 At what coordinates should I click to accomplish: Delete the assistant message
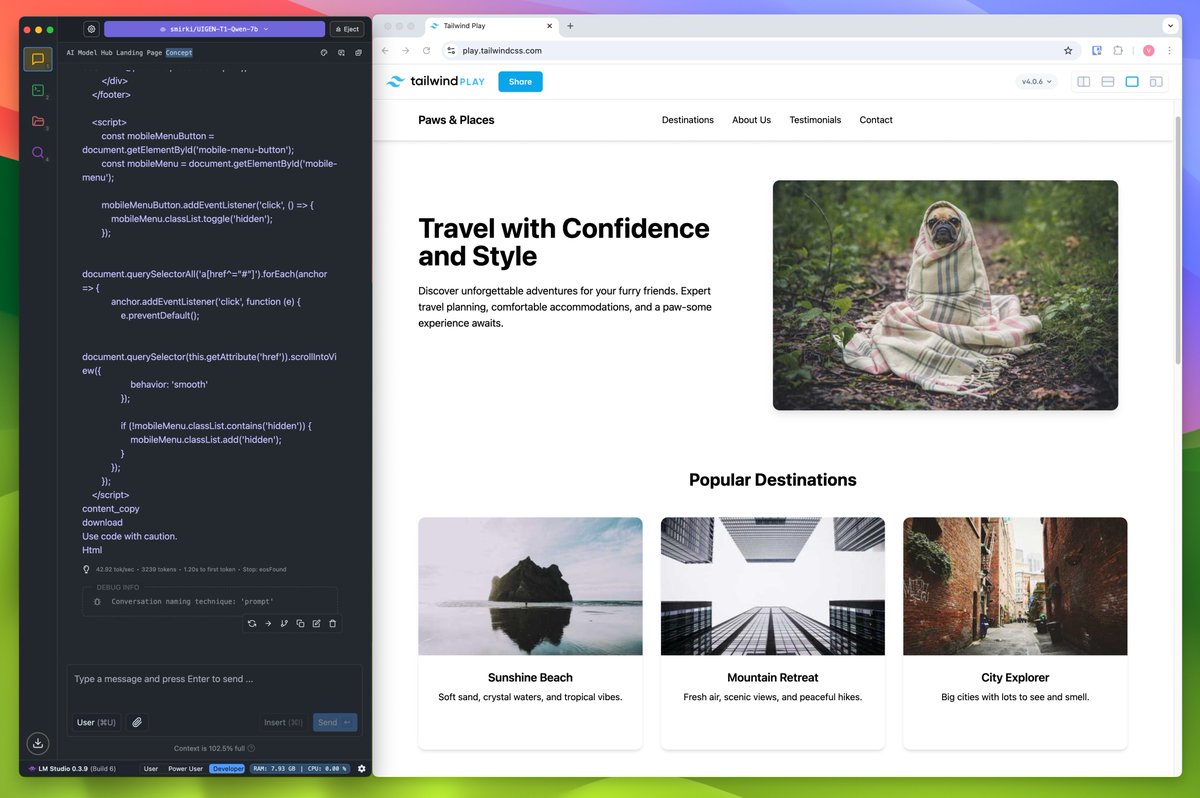point(333,623)
